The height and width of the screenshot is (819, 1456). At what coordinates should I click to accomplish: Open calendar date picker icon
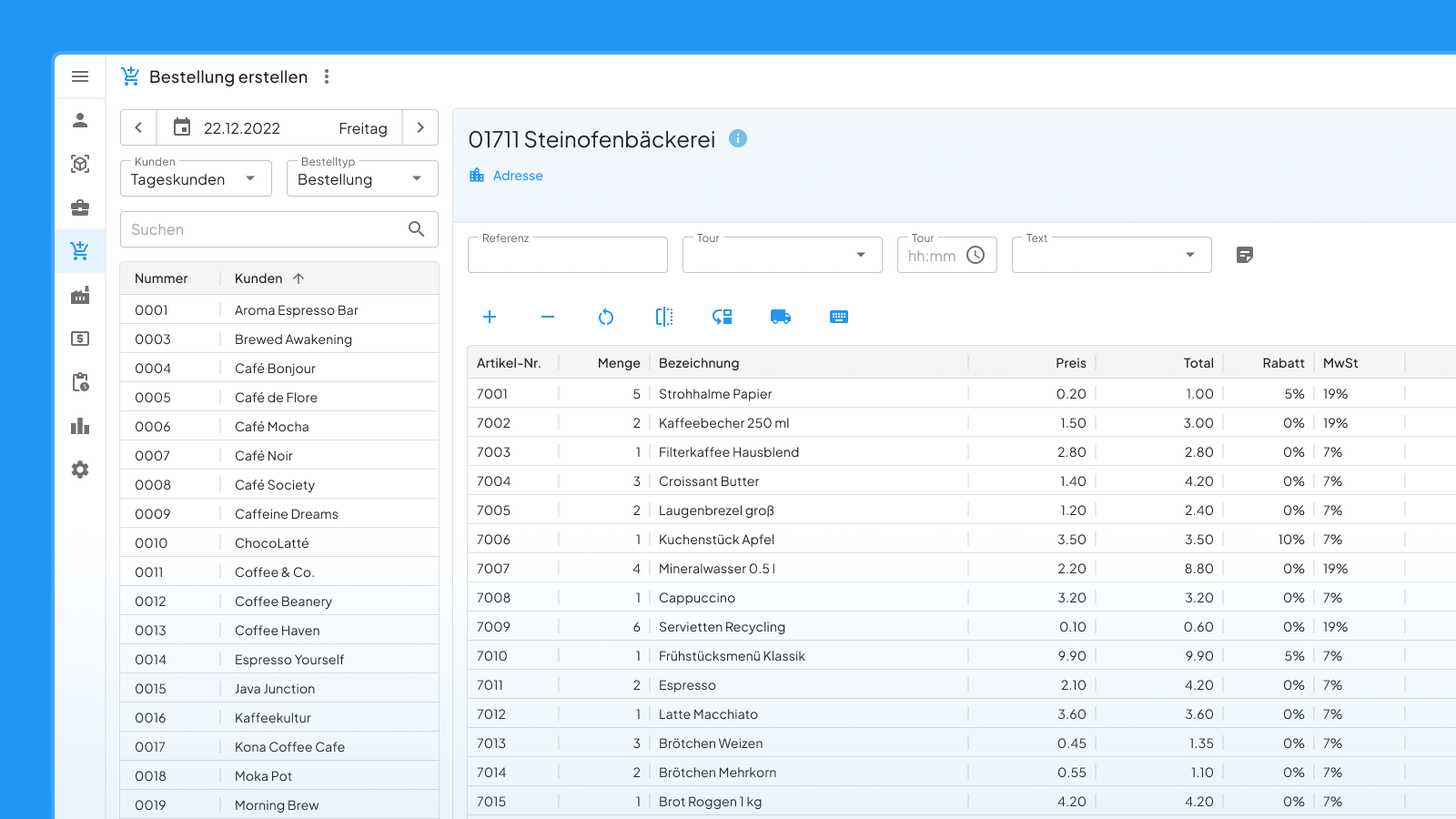coord(182,127)
